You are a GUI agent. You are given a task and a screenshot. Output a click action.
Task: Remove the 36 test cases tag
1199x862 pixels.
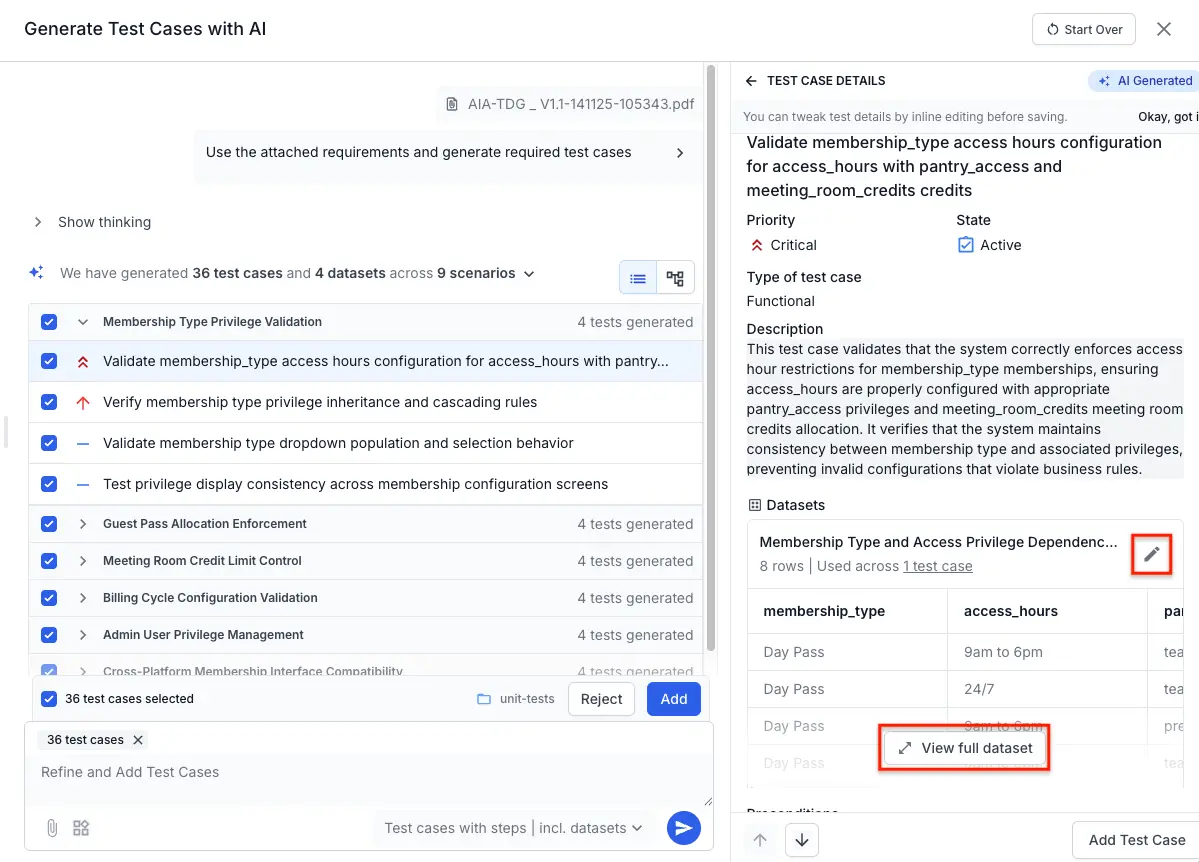pyautogui.click(x=138, y=740)
